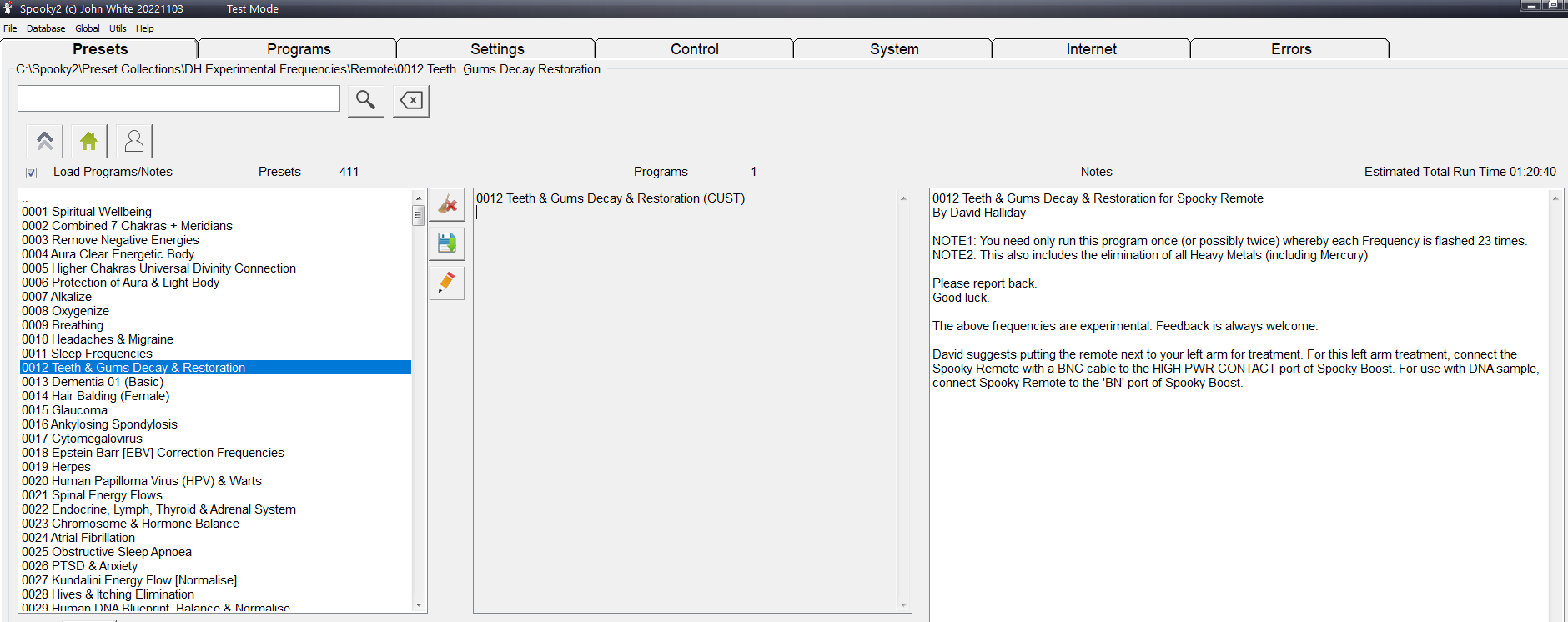The width and height of the screenshot is (1568, 622).
Task: Select preset 0001 Spiritual Wellbeing
Action: tap(87, 212)
